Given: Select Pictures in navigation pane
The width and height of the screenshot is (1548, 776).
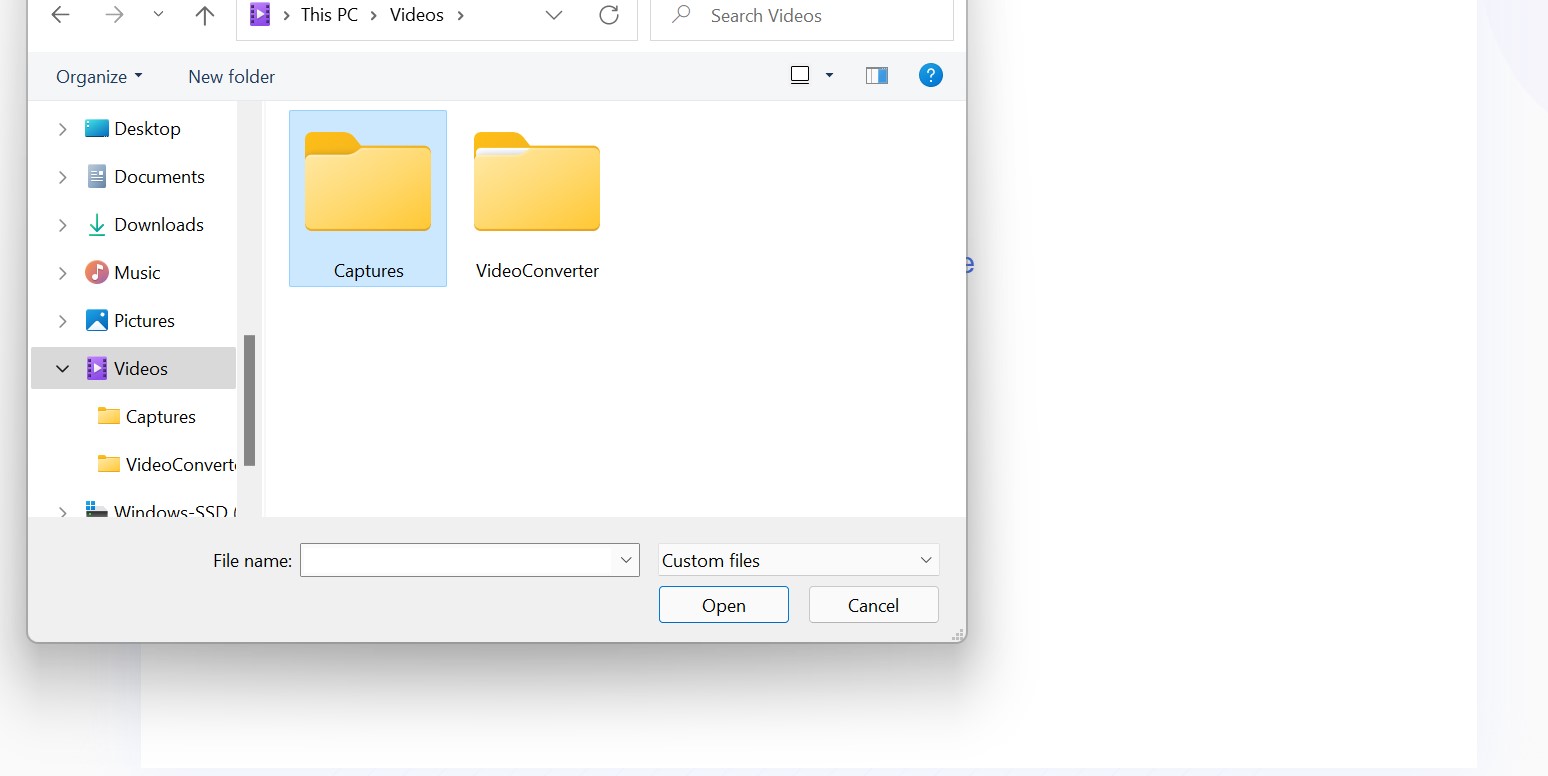Looking at the screenshot, I should click(144, 320).
